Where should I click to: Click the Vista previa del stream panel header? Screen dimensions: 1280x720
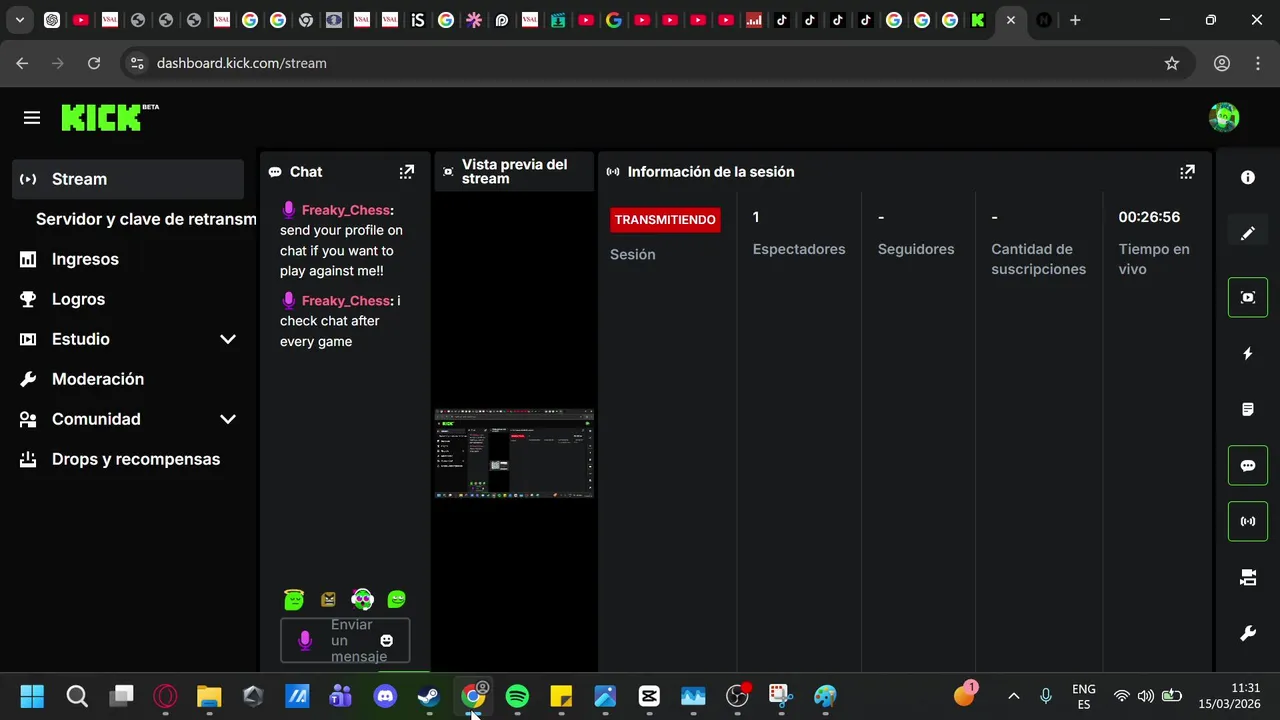pyautogui.click(x=514, y=172)
